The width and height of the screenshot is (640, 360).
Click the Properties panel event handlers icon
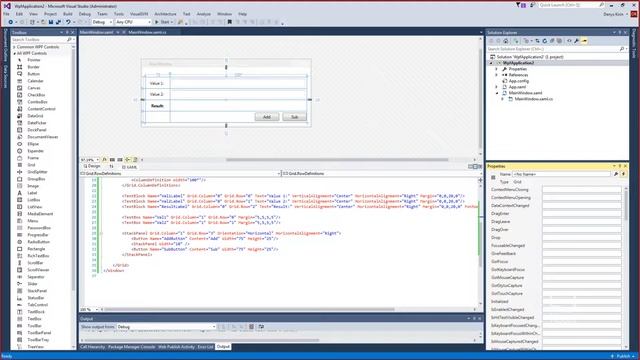[623, 174]
